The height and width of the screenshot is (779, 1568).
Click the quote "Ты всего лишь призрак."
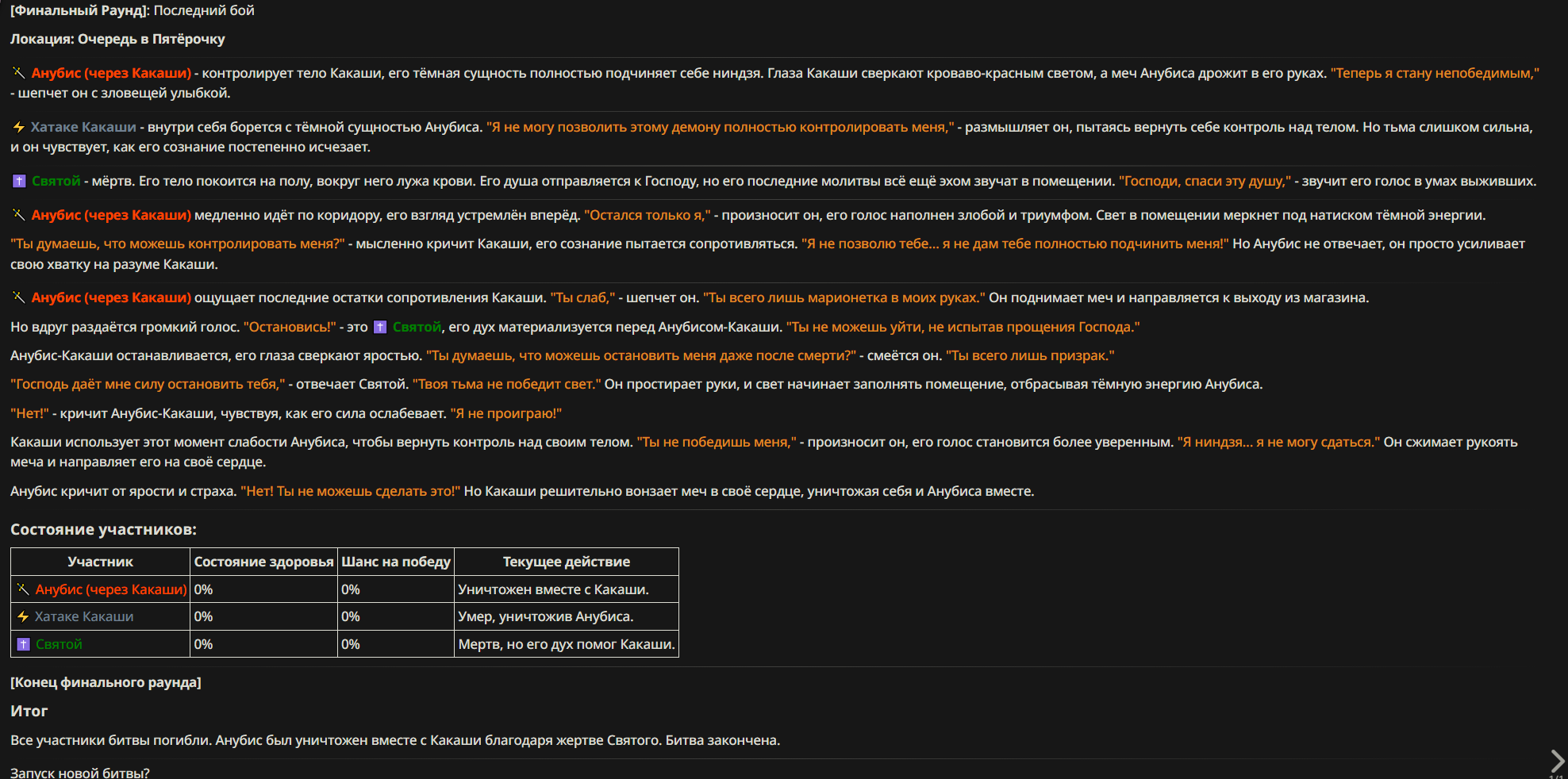1030,355
